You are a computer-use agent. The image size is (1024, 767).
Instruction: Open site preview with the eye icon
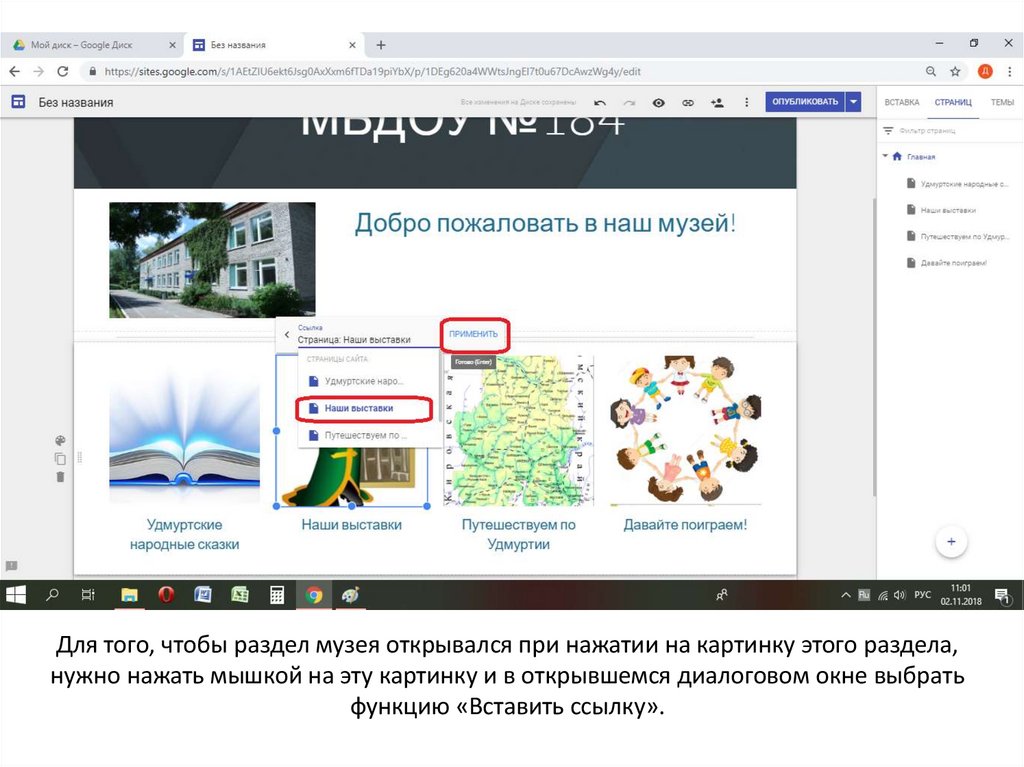tap(658, 103)
